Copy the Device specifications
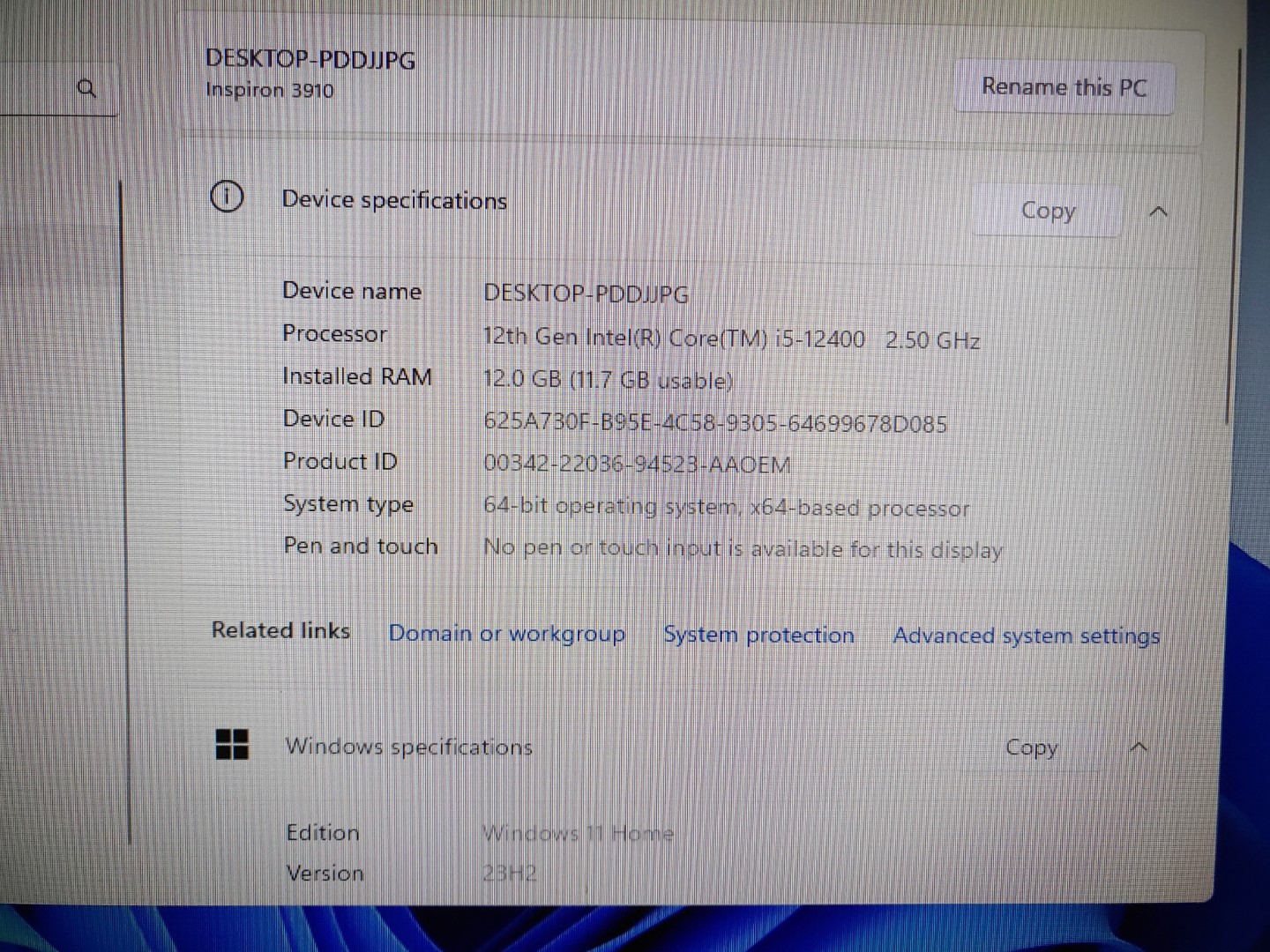The width and height of the screenshot is (1270, 952). [x=1048, y=211]
